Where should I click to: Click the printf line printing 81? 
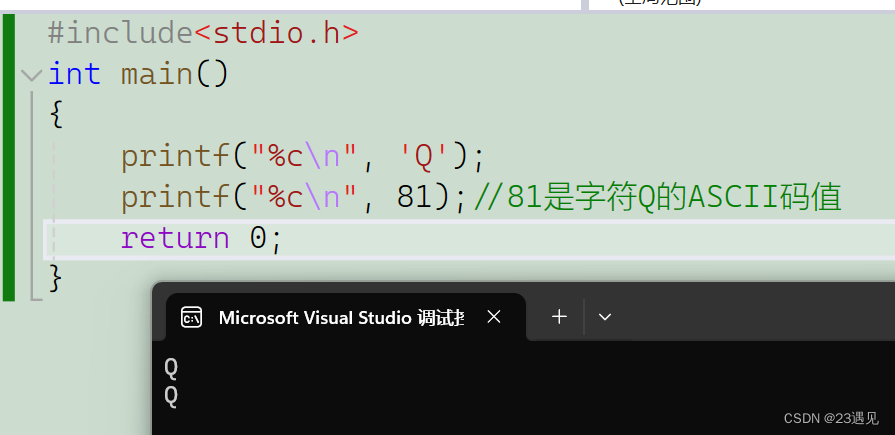point(295,198)
